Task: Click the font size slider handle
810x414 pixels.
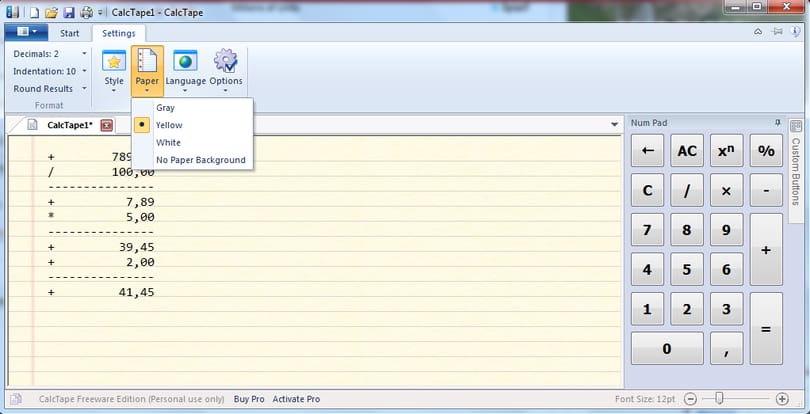Action: [x=719, y=398]
